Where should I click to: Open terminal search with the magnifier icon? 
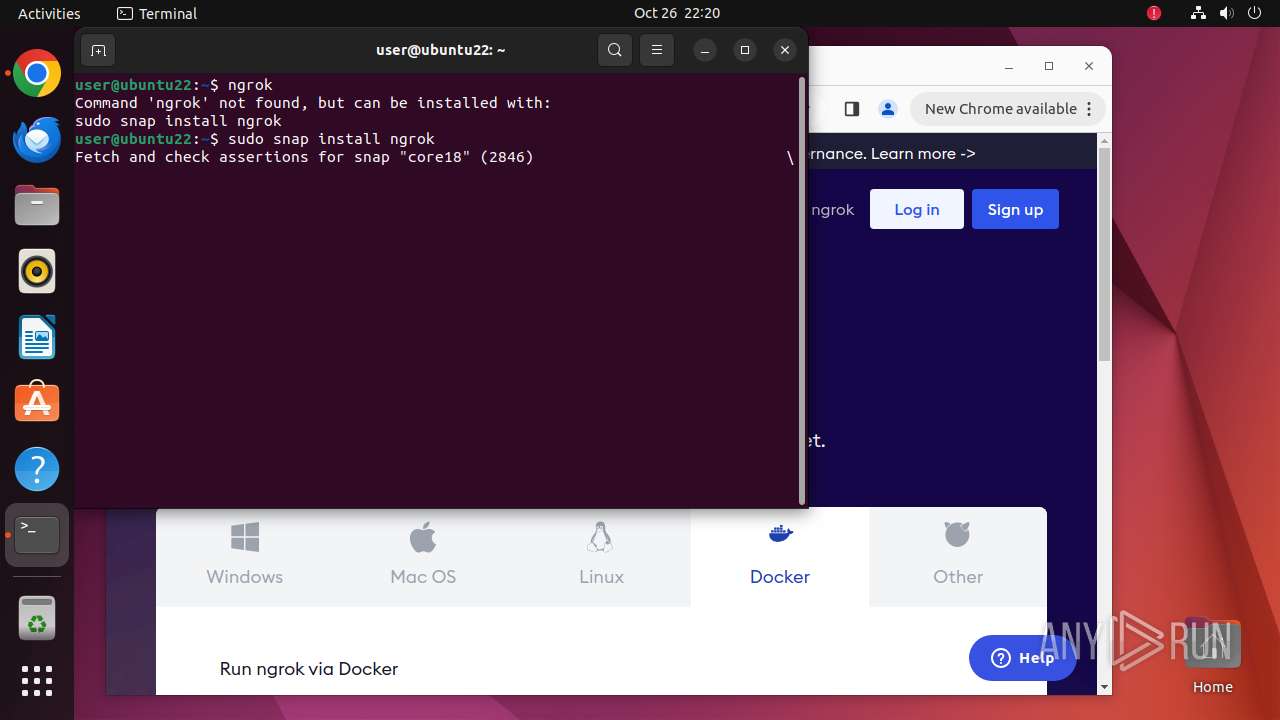(x=615, y=50)
